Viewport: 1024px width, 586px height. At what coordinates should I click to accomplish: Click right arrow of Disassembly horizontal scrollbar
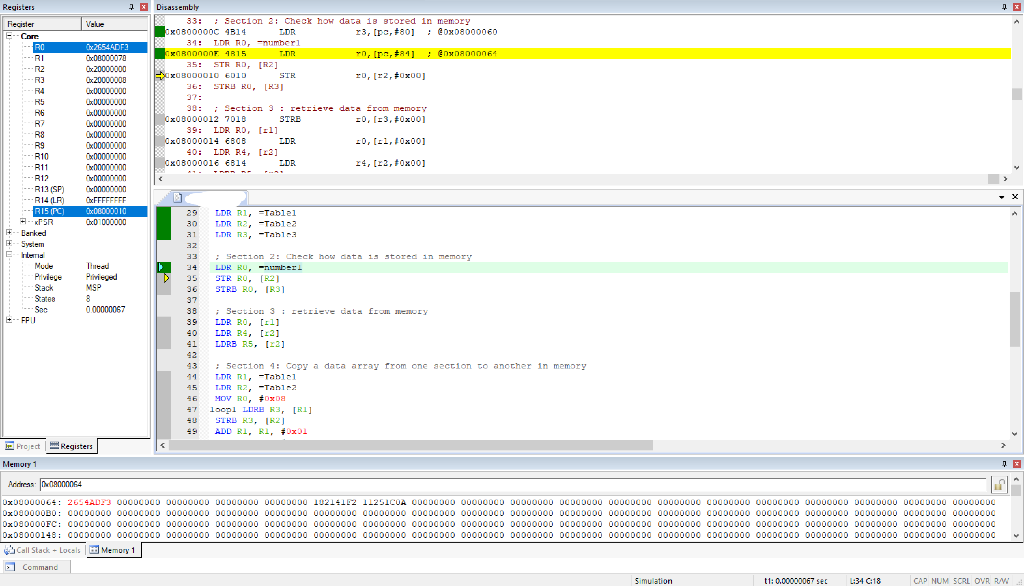tap(1005, 179)
